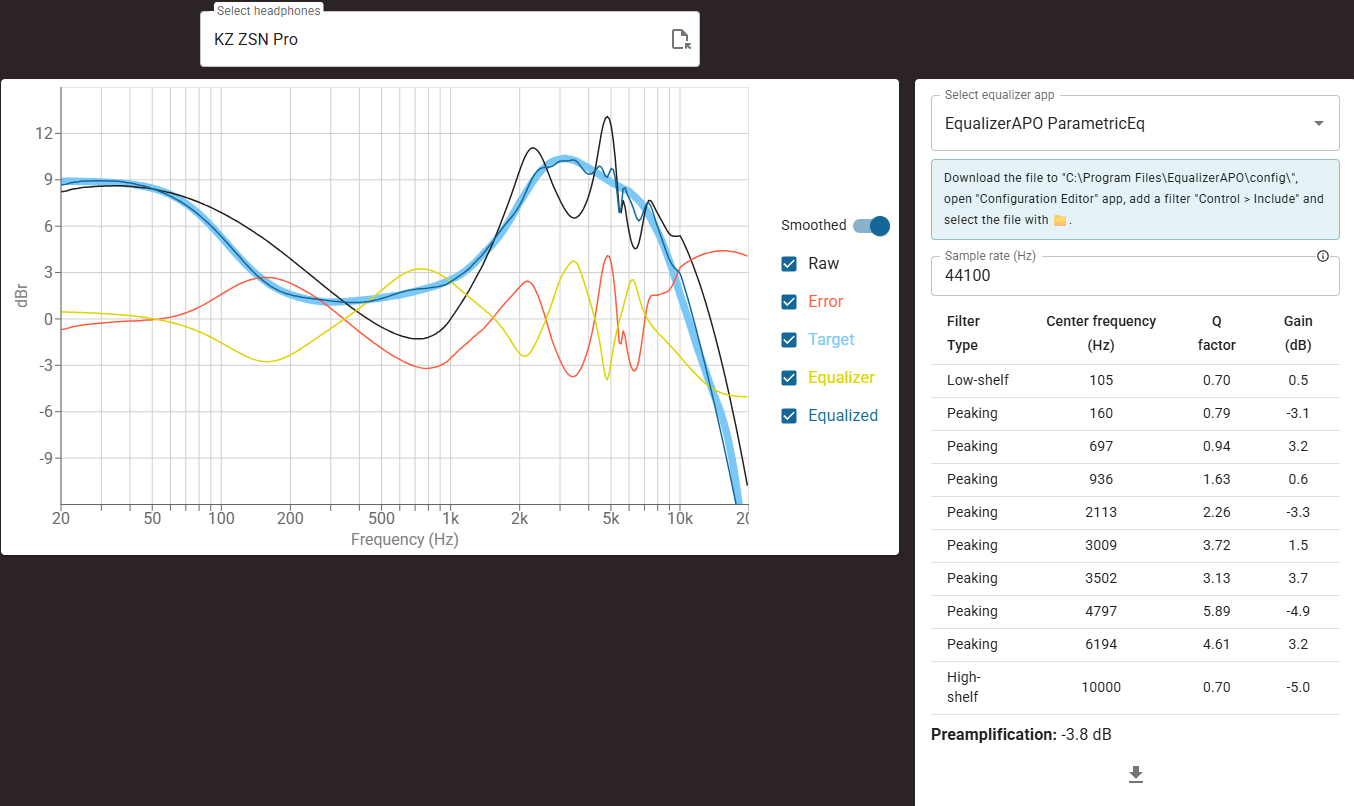The image size is (1354, 806).
Task: Toggle the Equalized curve checkbox
Action: (x=790, y=416)
